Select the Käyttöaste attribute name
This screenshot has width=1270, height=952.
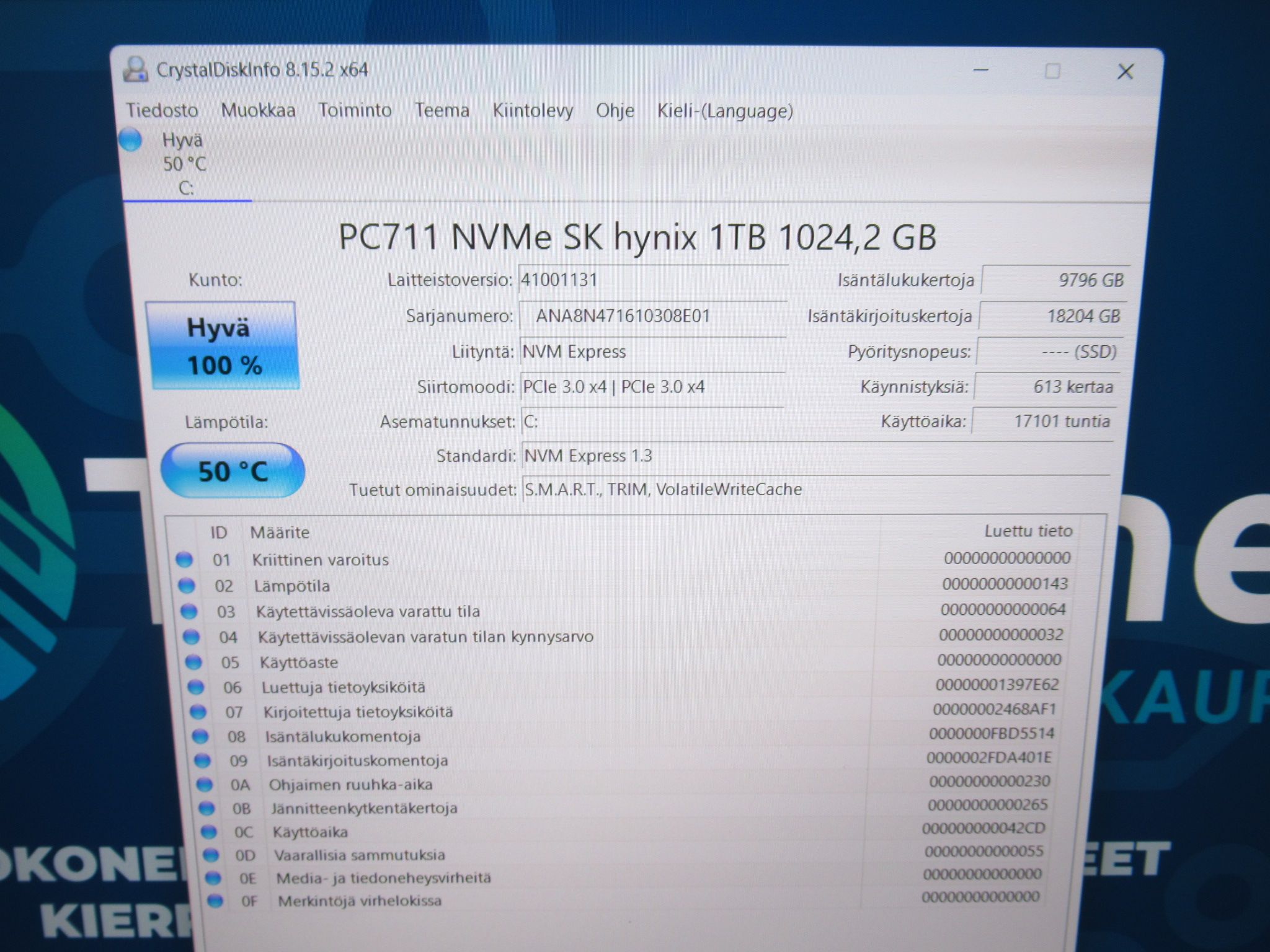tap(299, 663)
